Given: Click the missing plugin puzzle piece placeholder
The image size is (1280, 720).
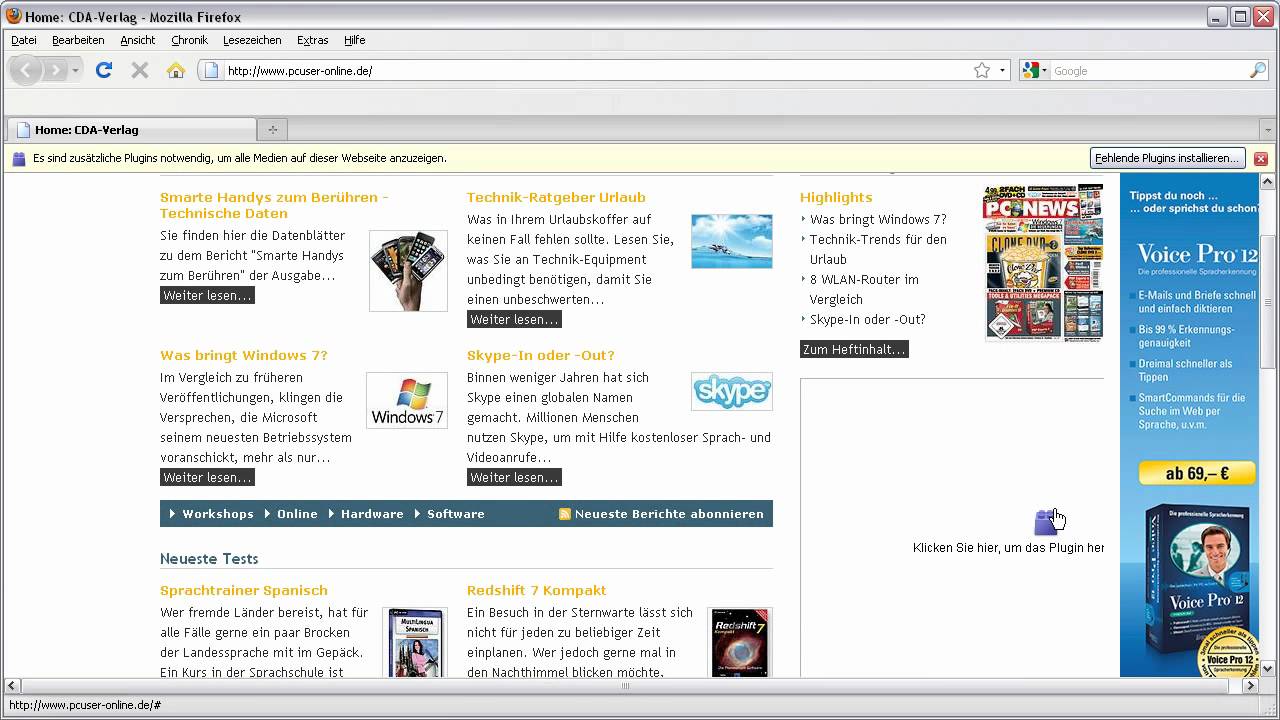Looking at the screenshot, I should pos(1046,522).
